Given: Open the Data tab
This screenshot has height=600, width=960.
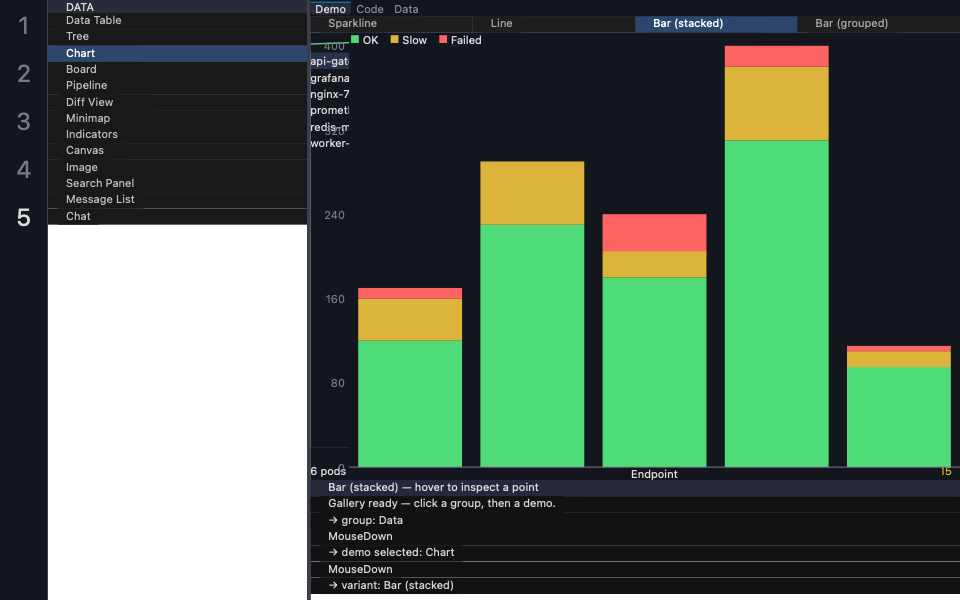Looking at the screenshot, I should 406,9.
